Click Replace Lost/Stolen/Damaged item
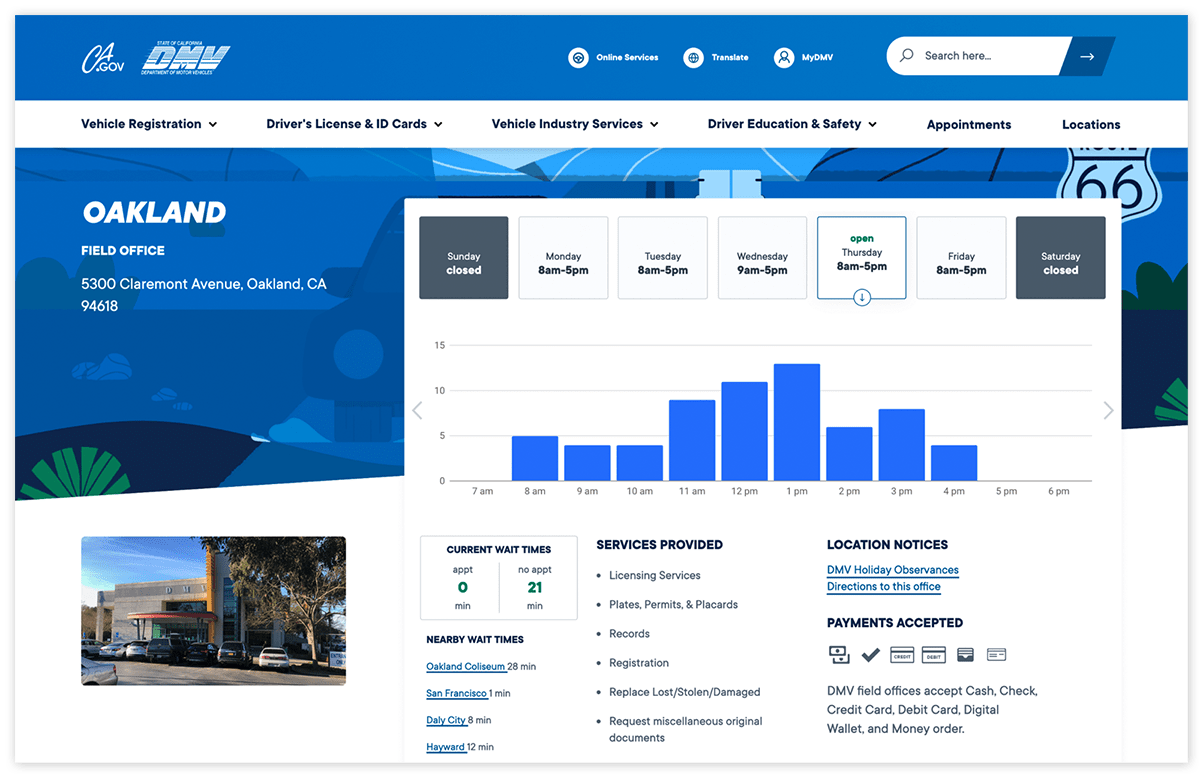1200x779 pixels. tap(685, 692)
